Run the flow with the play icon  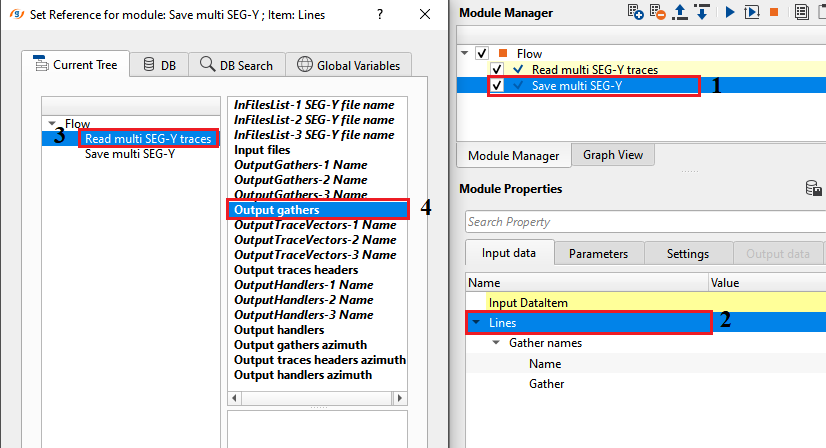(730, 12)
